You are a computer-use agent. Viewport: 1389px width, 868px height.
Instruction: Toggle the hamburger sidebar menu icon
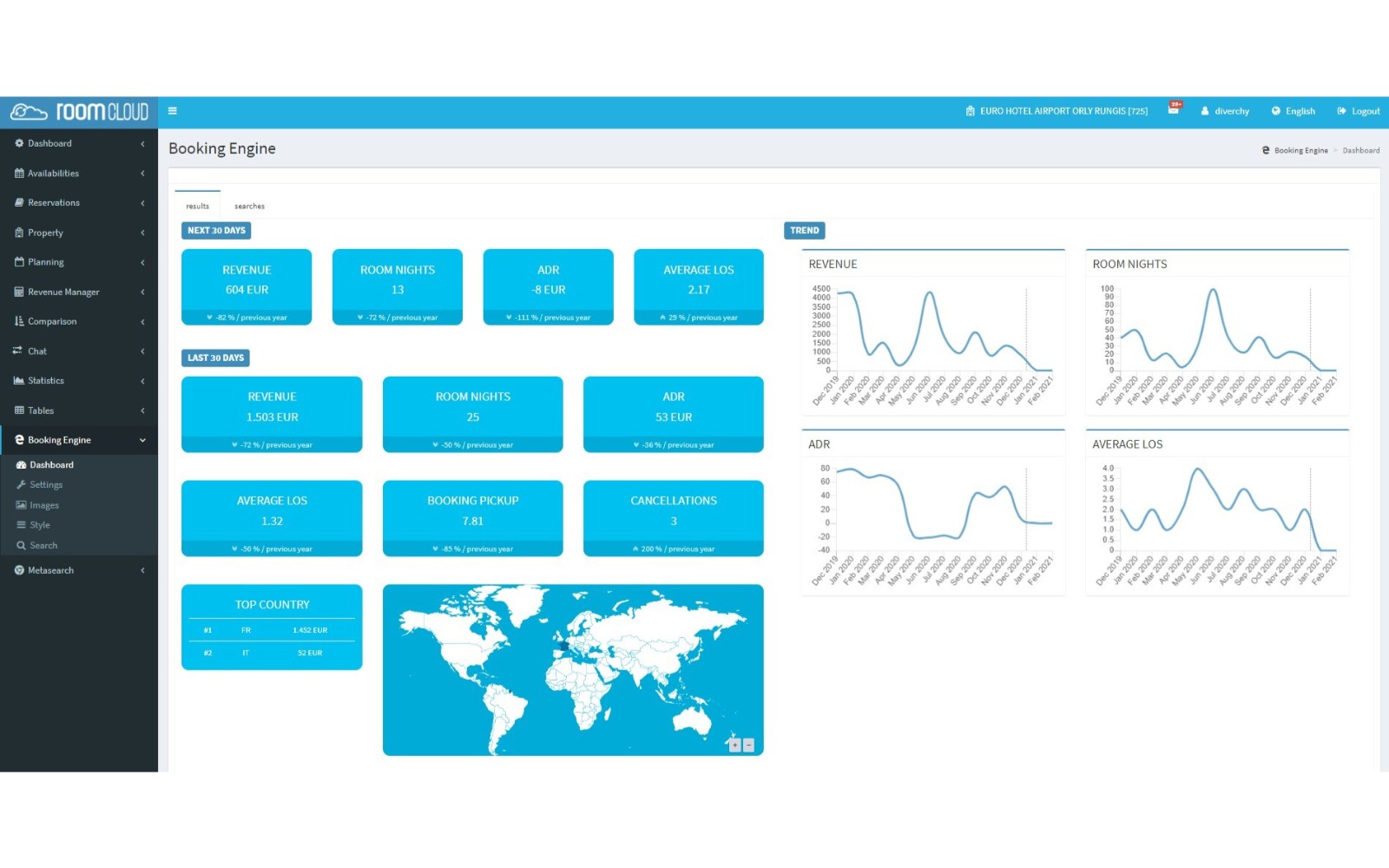pyautogui.click(x=173, y=111)
